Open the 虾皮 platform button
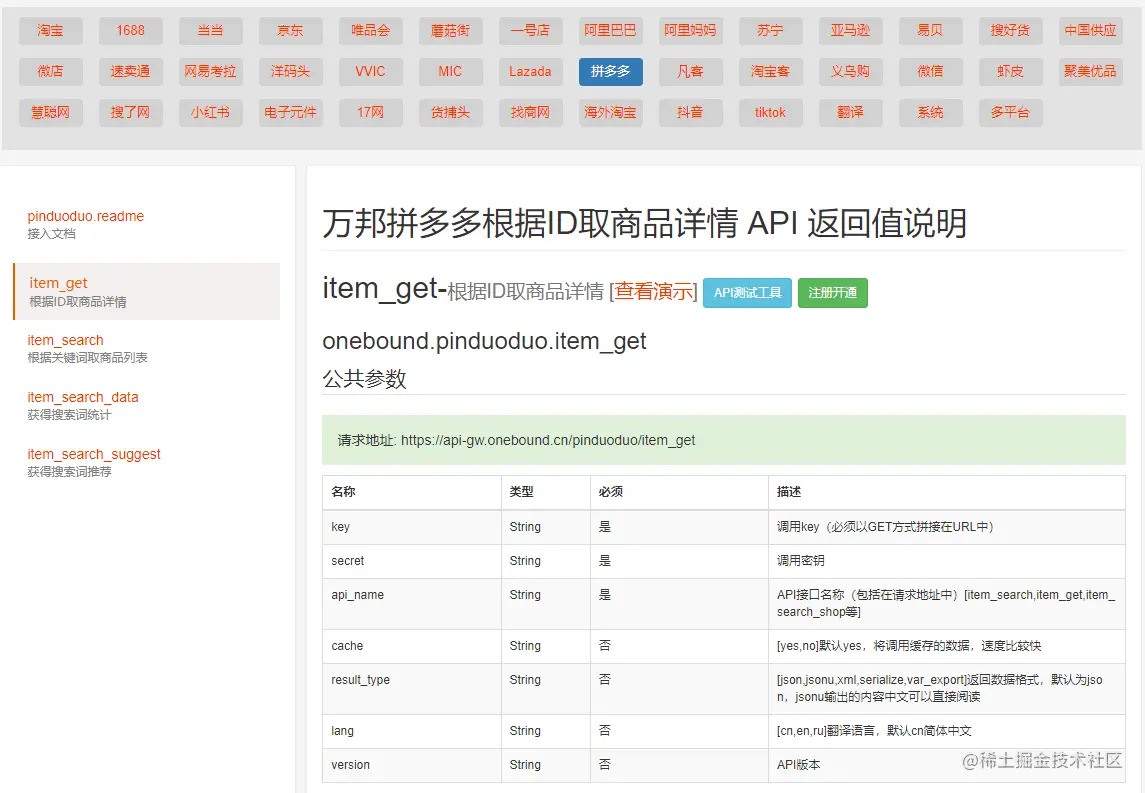 [x=1010, y=72]
